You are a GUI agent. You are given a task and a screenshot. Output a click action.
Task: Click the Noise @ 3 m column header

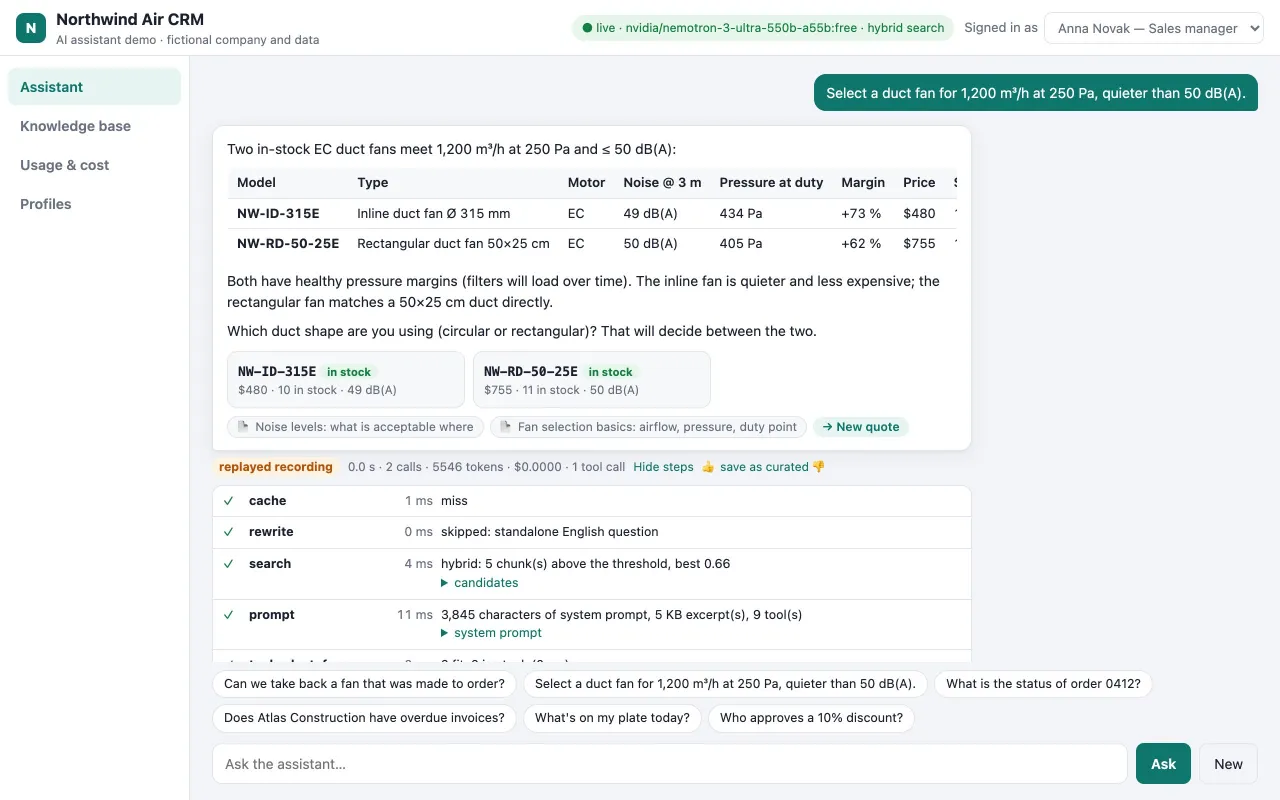coord(662,183)
